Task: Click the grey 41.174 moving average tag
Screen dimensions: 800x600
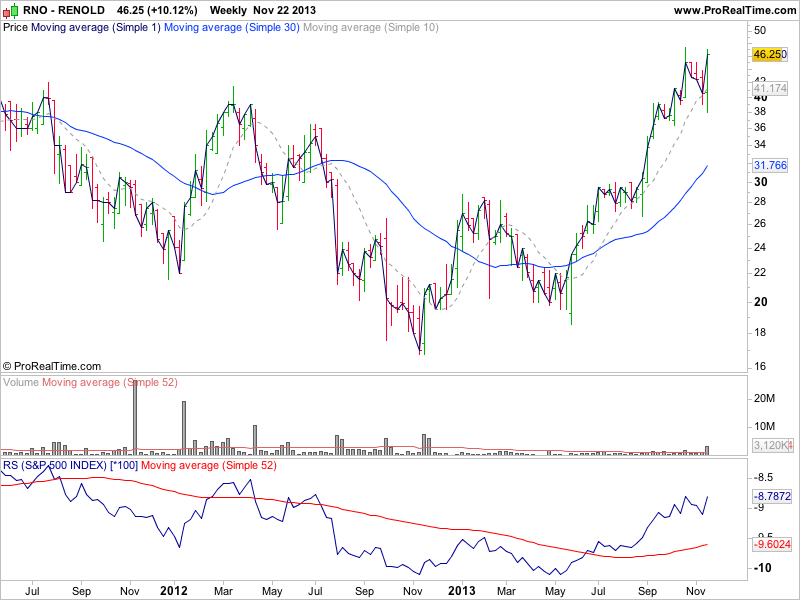Action: 769,89
